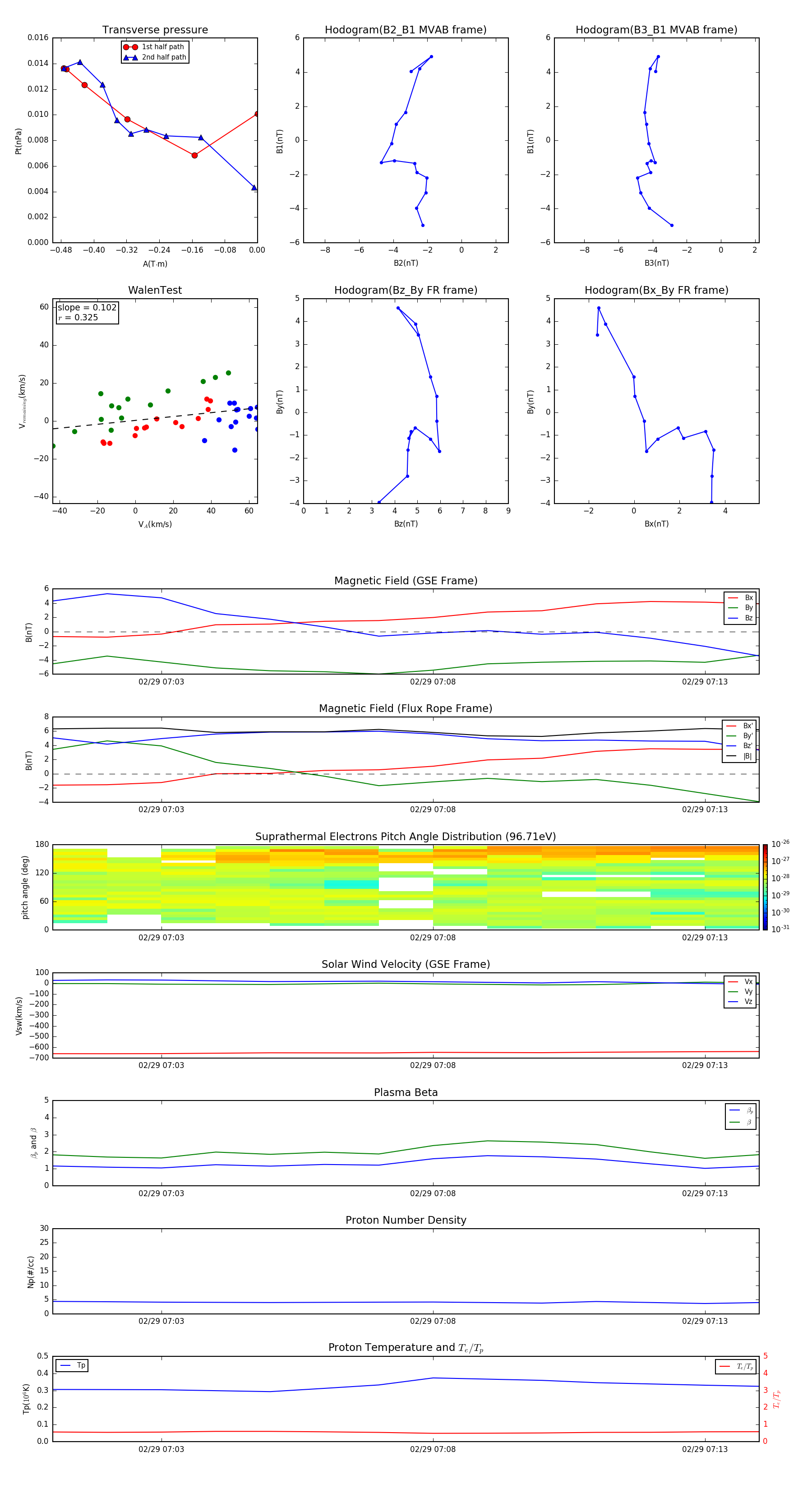Click the 'Vy' legend entry in velocity plot
Image resolution: width=812 pixels, height=1489 pixels.
pyautogui.click(x=740, y=991)
